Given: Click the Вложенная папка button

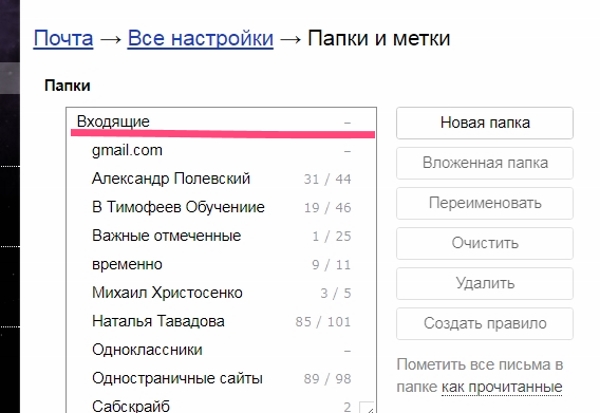Looking at the screenshot, I should coord(485,163).
